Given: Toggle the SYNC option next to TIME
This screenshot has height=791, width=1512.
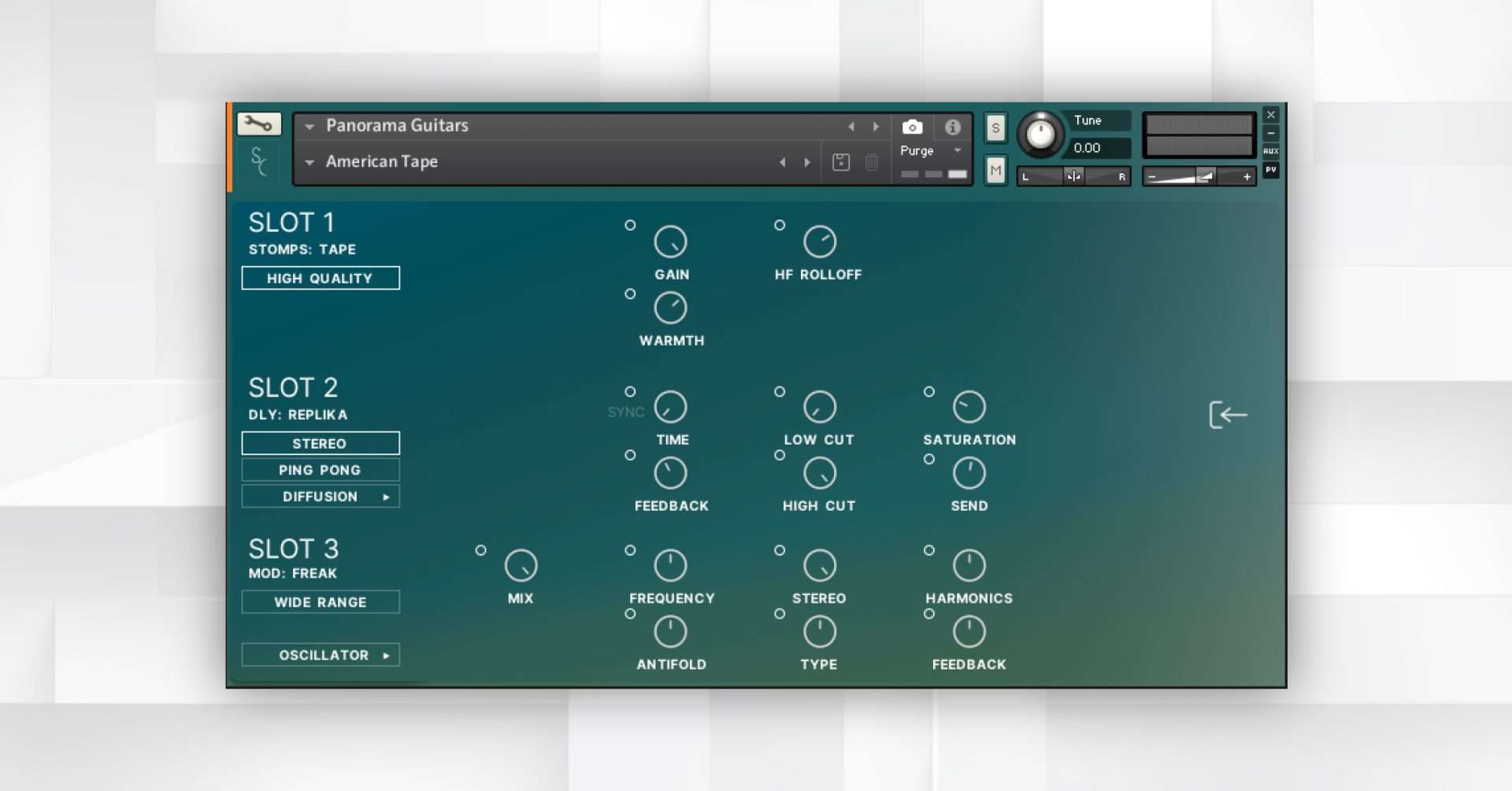Looking at the screenshot, I should tap(626, 412).
